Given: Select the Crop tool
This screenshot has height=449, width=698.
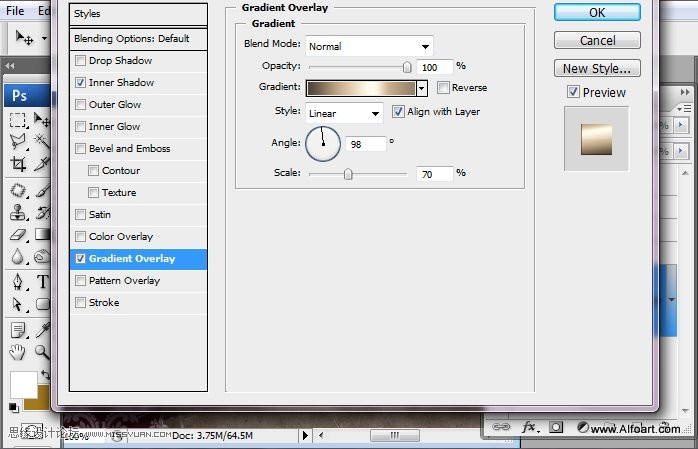Looking at the screenshot, I should pos(18,164).
